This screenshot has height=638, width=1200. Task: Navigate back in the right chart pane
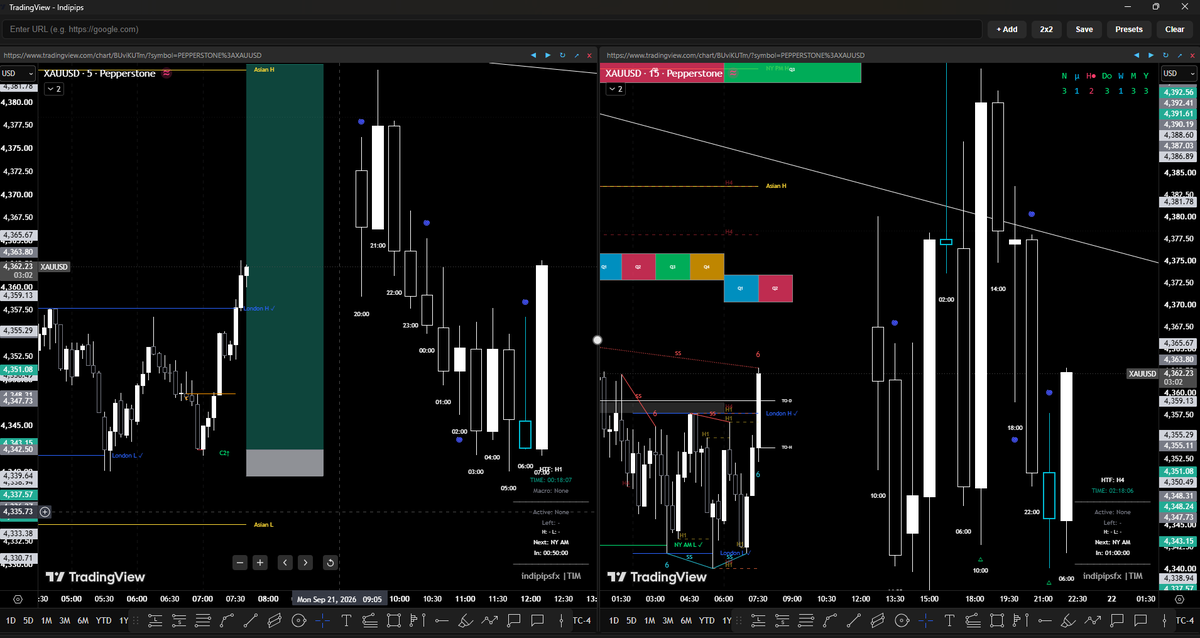pyautogui.click(x=1136, y=55)
